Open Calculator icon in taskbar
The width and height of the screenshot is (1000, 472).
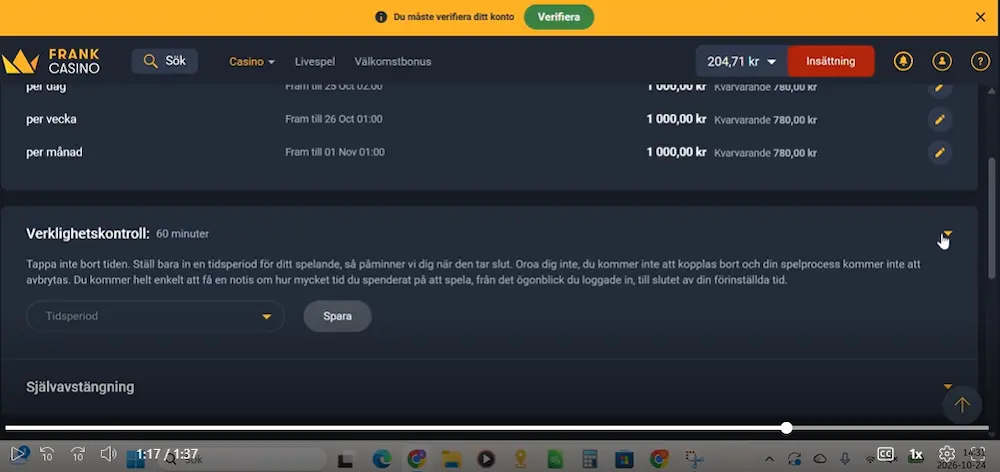click(x=589, y=459)
